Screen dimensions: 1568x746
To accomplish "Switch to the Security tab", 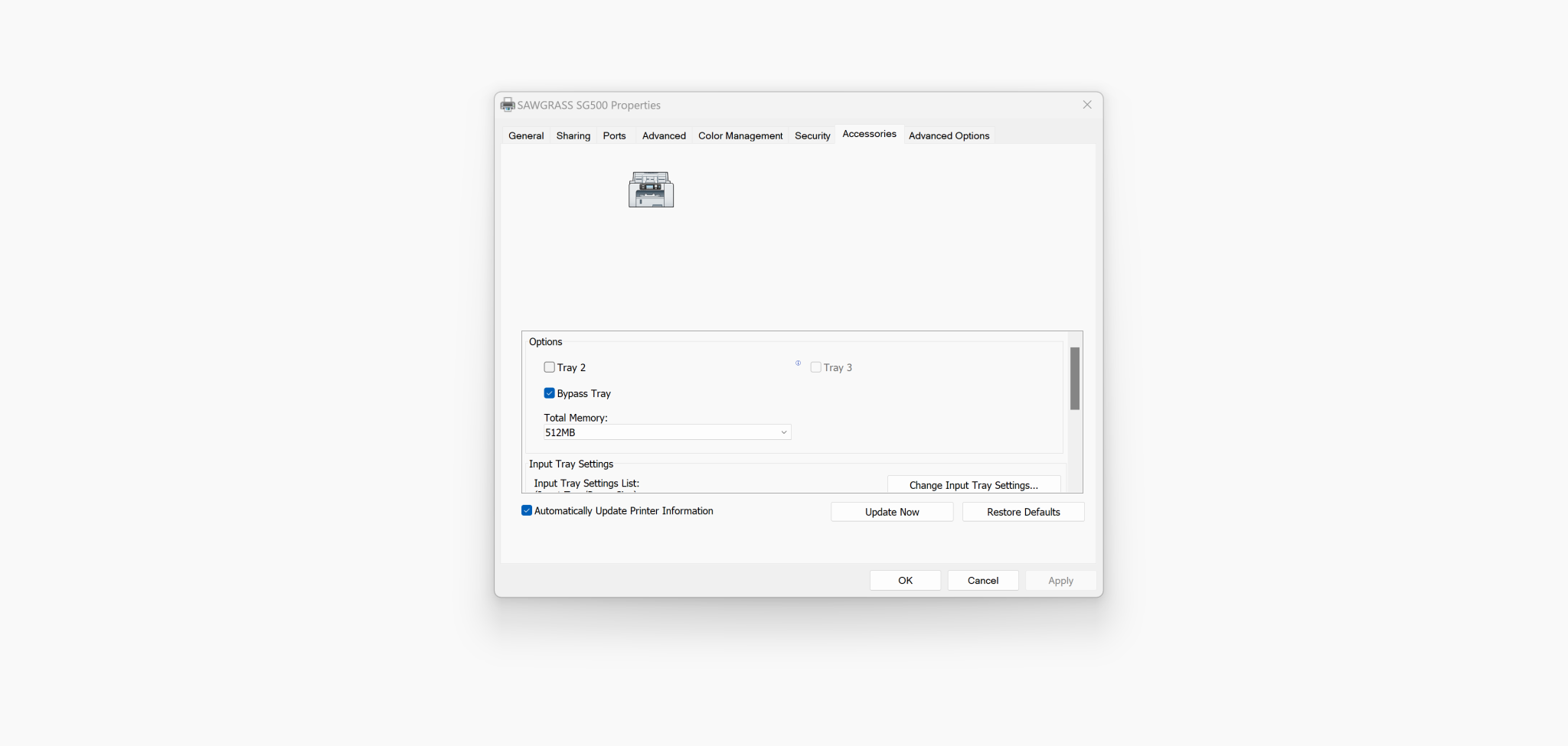I will pyautogui.click(x=812, y=135).
